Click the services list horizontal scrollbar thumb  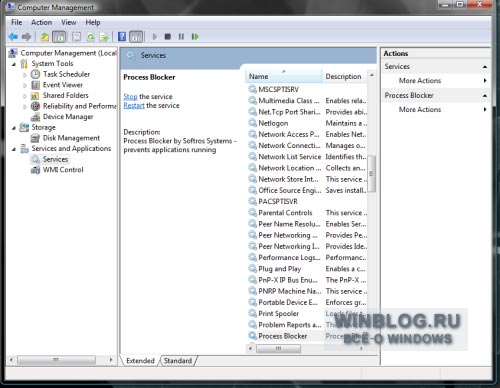278,348
